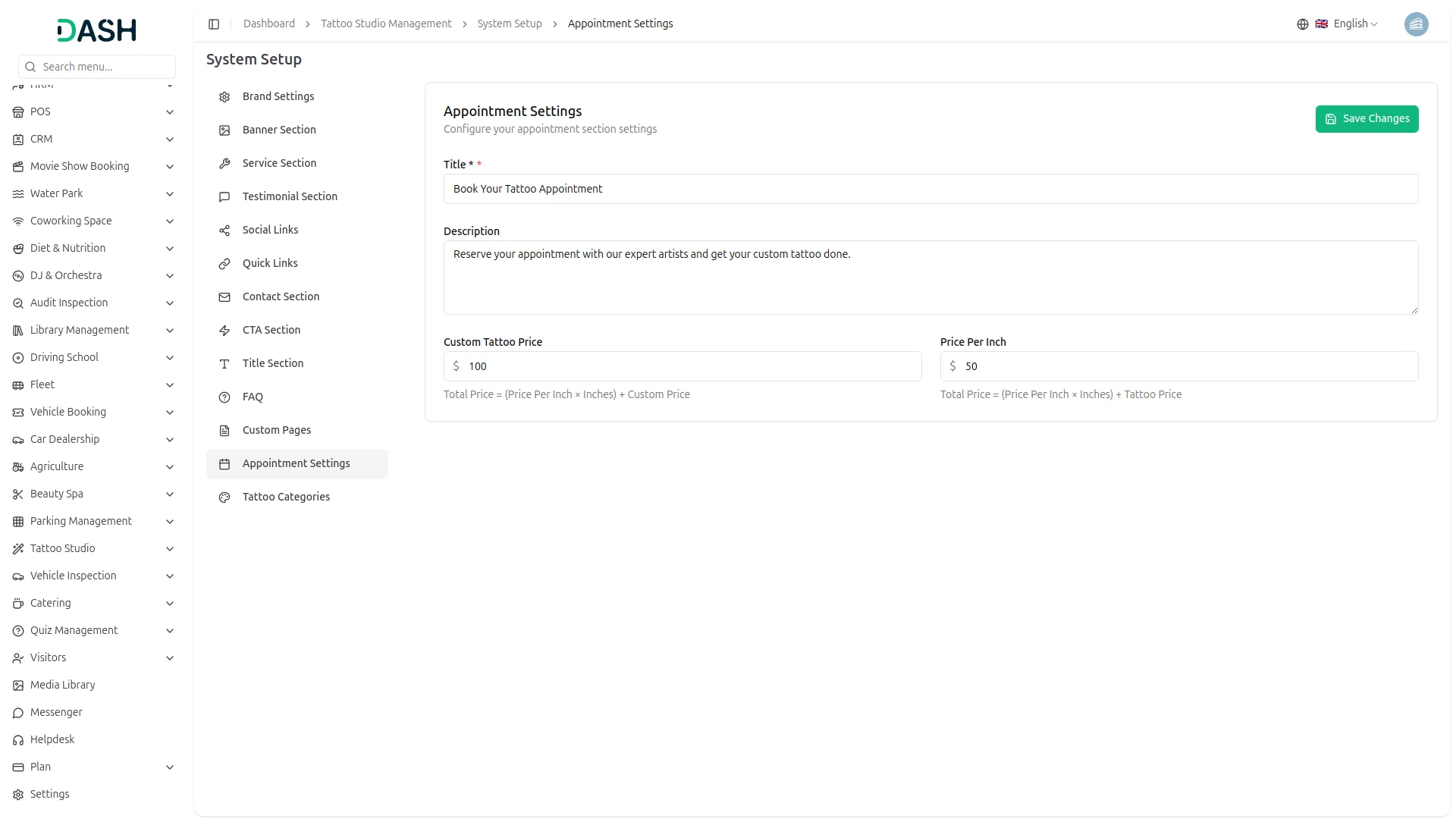Open the Custom Pages setup item
This screenshot has width=1456, height=819.
[277, 431]
